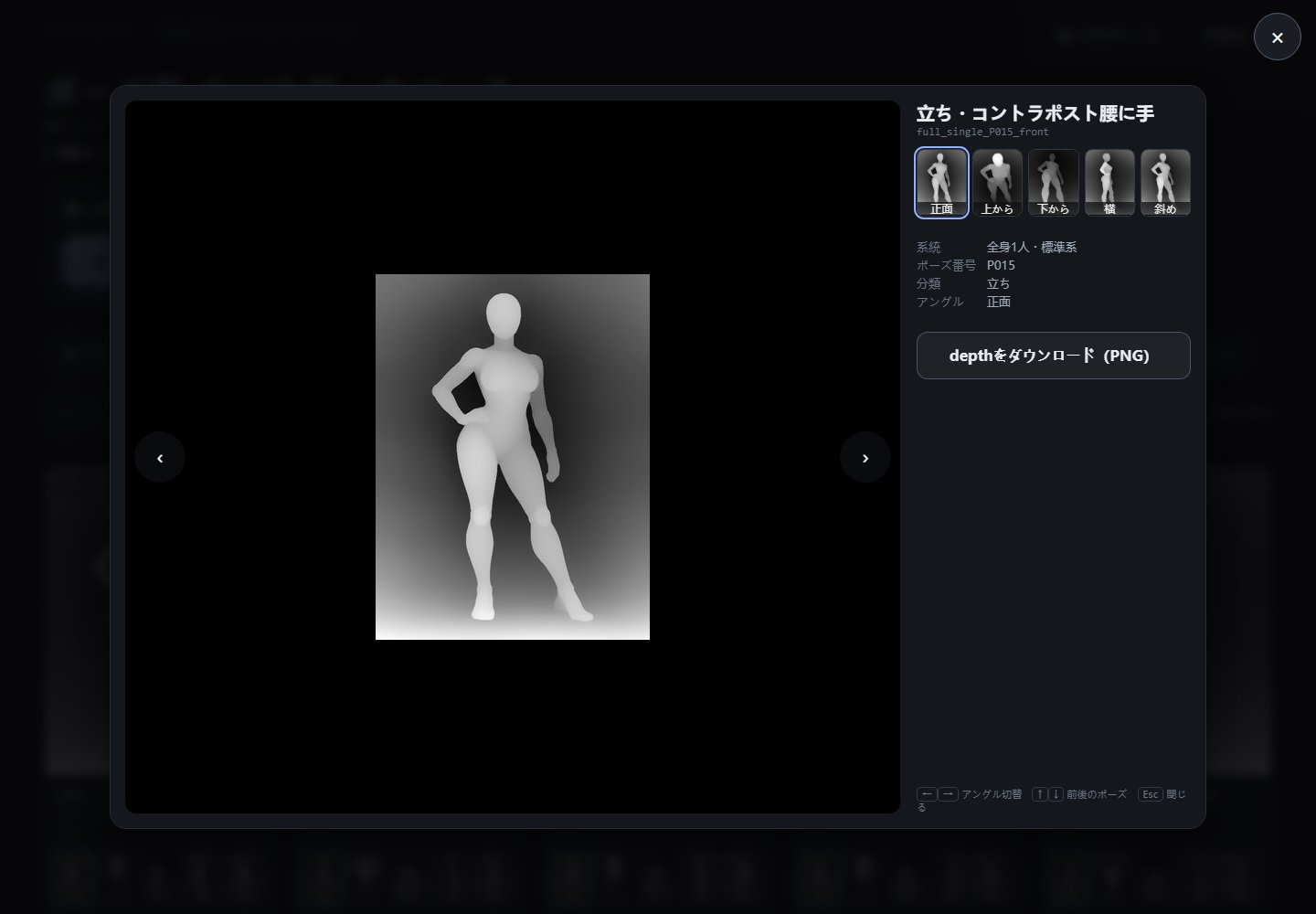Click the title 立ち・コントラポスト腰に手

point(1035,113)
